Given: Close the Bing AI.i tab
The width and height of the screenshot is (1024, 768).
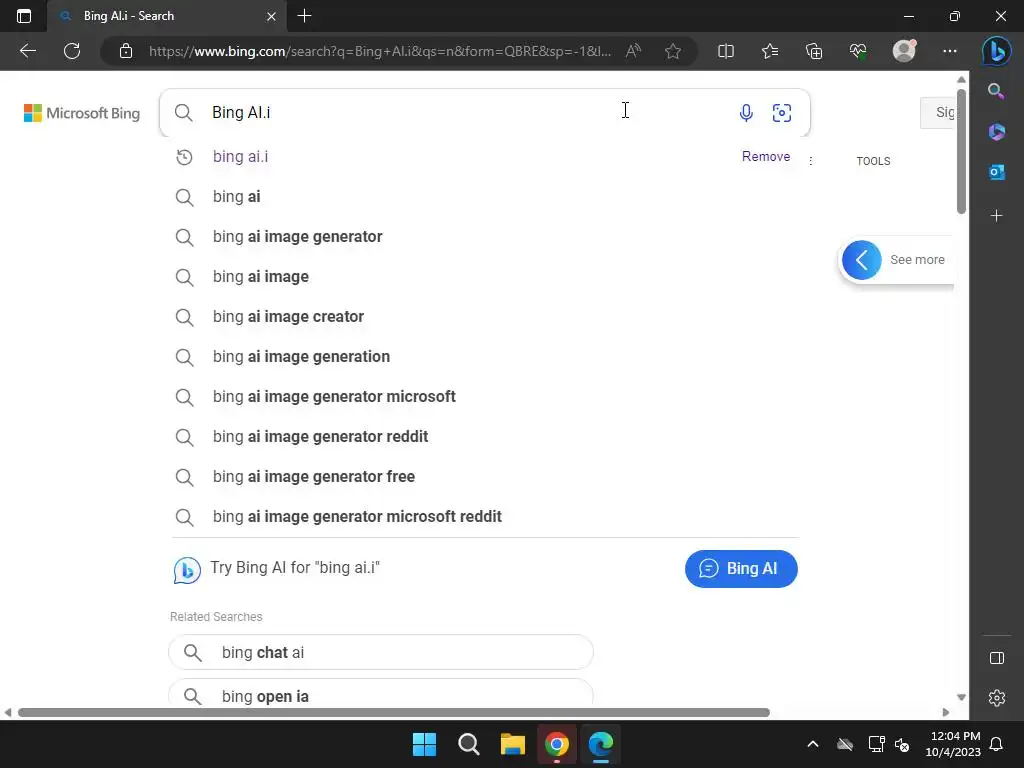Looking at the screenshot, I should (x=272, y=16).
